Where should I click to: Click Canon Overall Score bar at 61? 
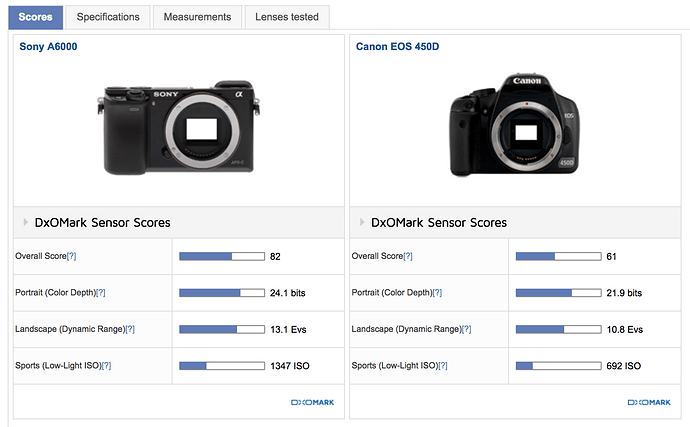coord(558,256)
